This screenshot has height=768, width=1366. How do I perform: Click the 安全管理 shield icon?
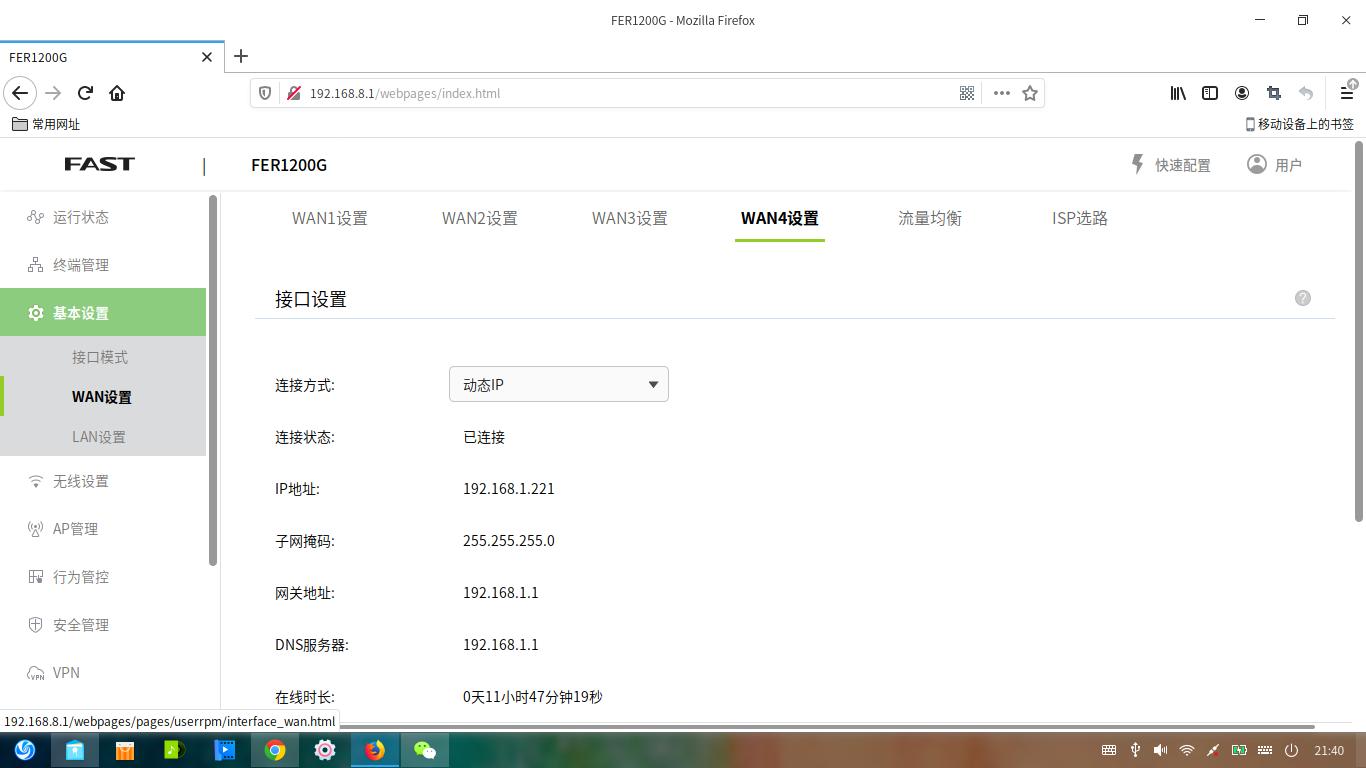(x=35, y=624)
